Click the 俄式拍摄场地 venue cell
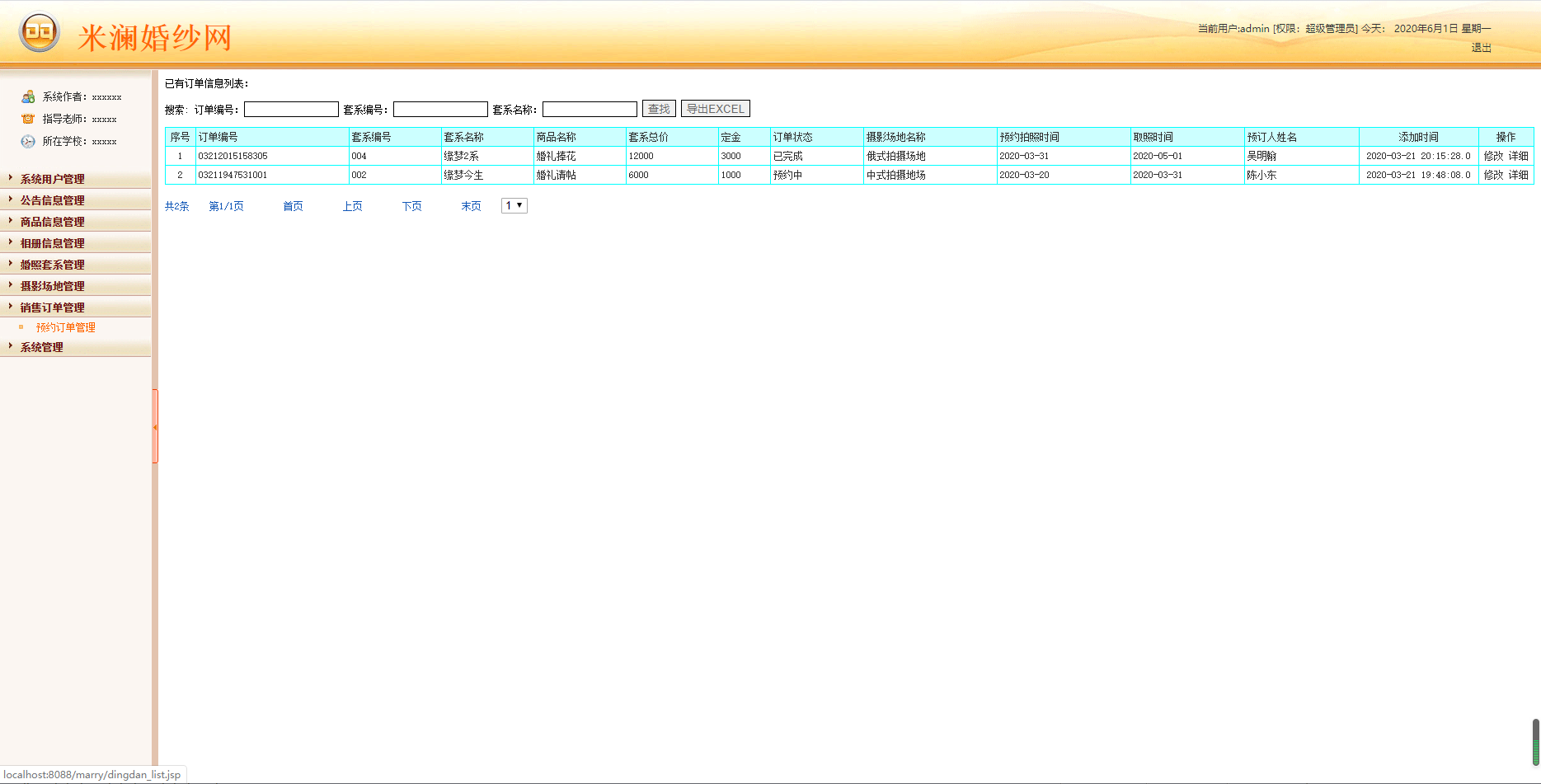 click(930, 156)
